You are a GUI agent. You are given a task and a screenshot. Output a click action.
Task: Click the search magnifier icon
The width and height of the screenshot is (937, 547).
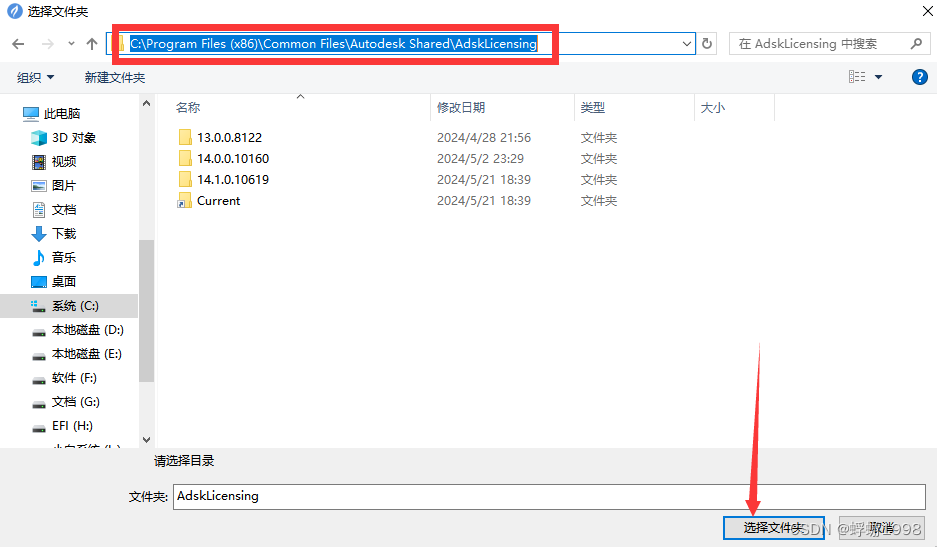click(x=916, y=44)
